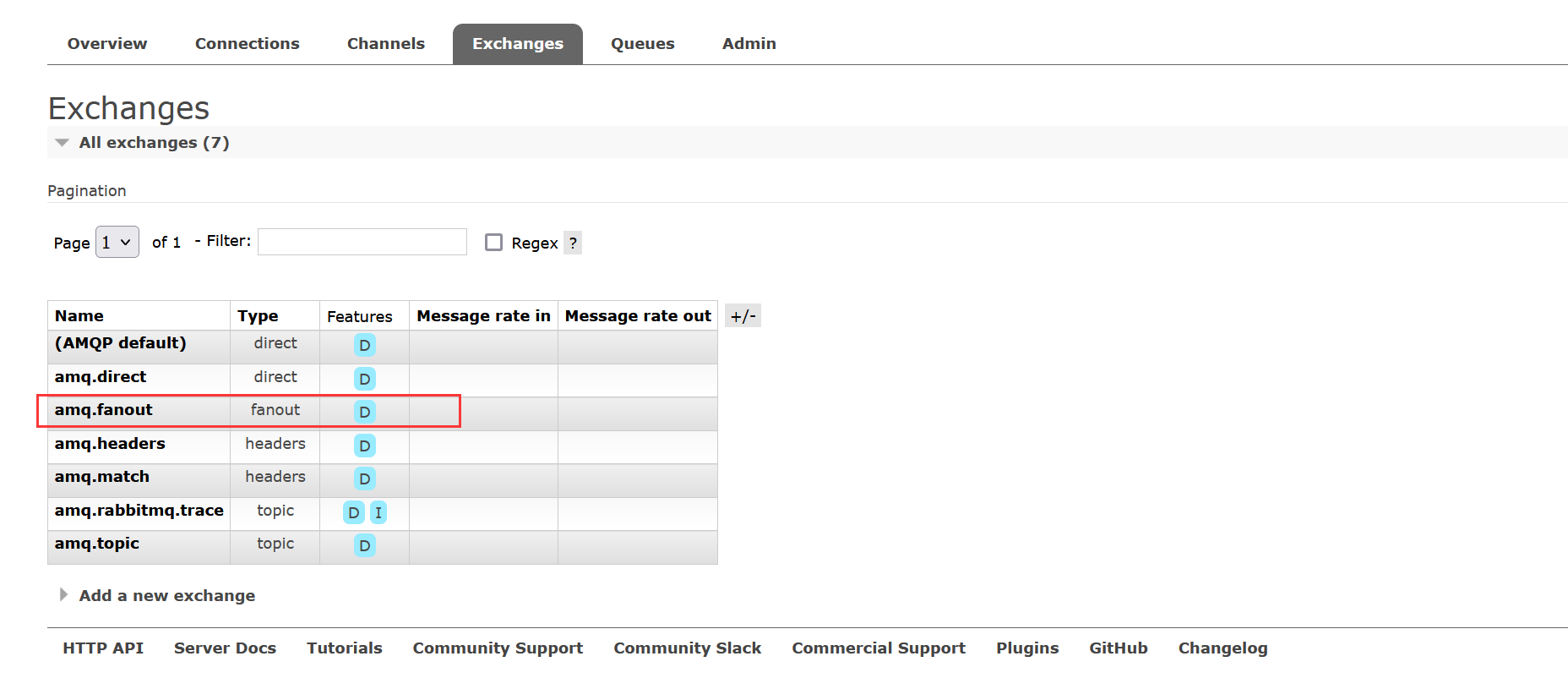Open the (AMQP default) exchange
The width and height of the screenshot is (1568, 700).
point(121,343)
